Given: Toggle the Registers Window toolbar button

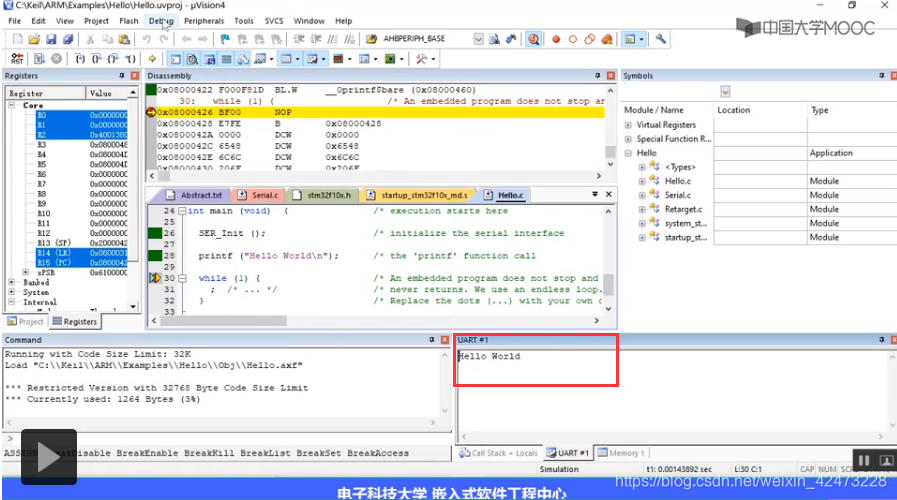Looking at the screenshot, I should (x=227, y=59).
